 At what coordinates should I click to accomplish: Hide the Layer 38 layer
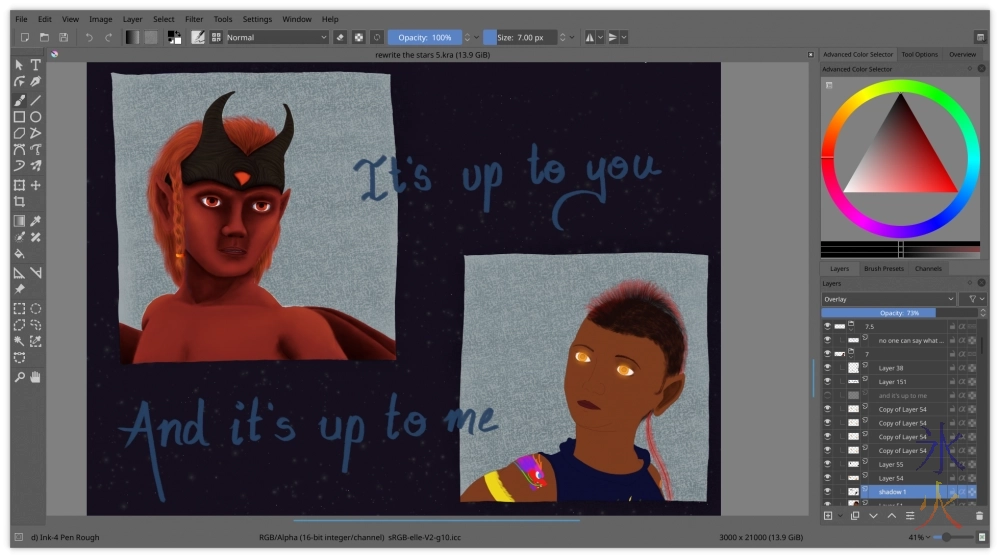coord(827,368)
